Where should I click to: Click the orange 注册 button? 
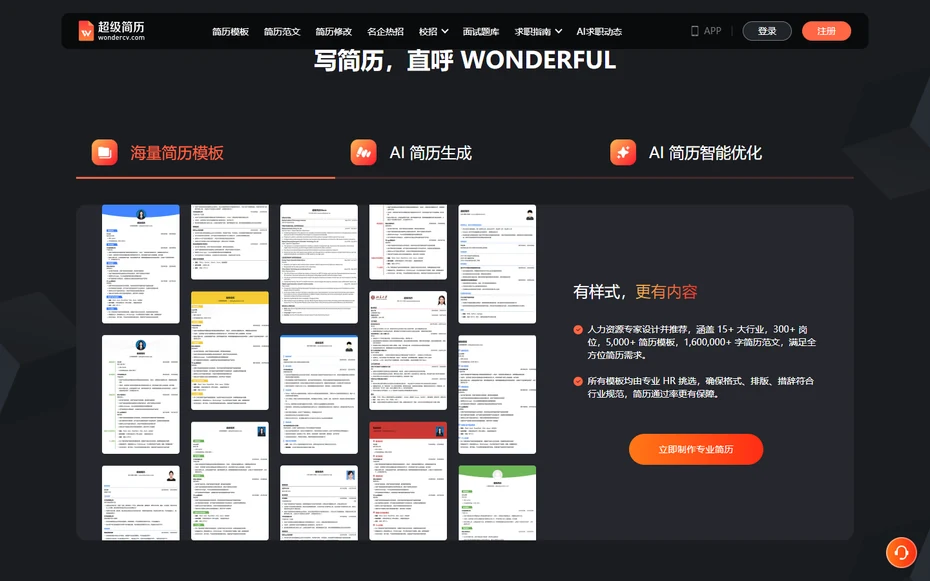pos(826,31)
